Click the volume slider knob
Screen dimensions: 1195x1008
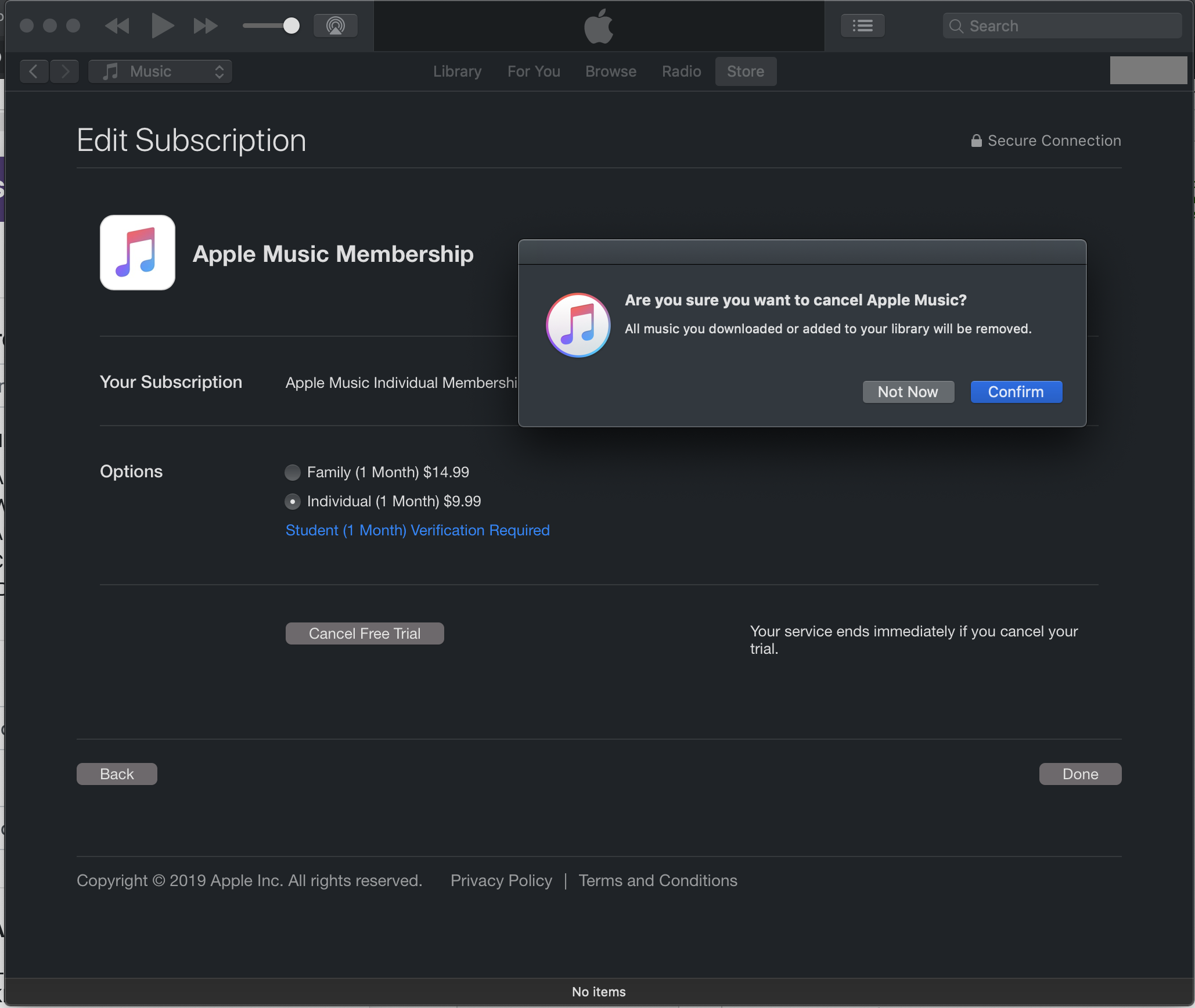pos(291,26)
